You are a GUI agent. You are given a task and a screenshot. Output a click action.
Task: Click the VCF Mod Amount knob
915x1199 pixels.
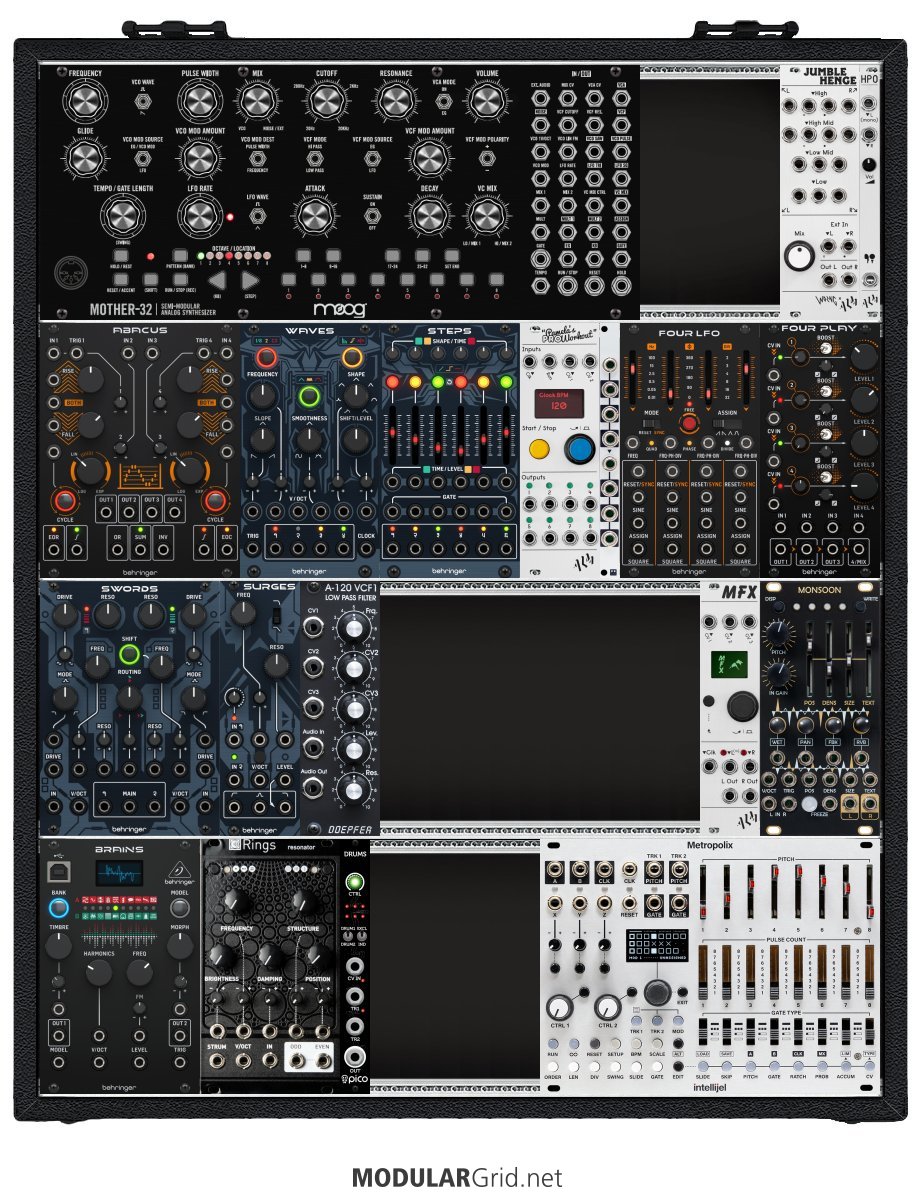pos(430,158)
